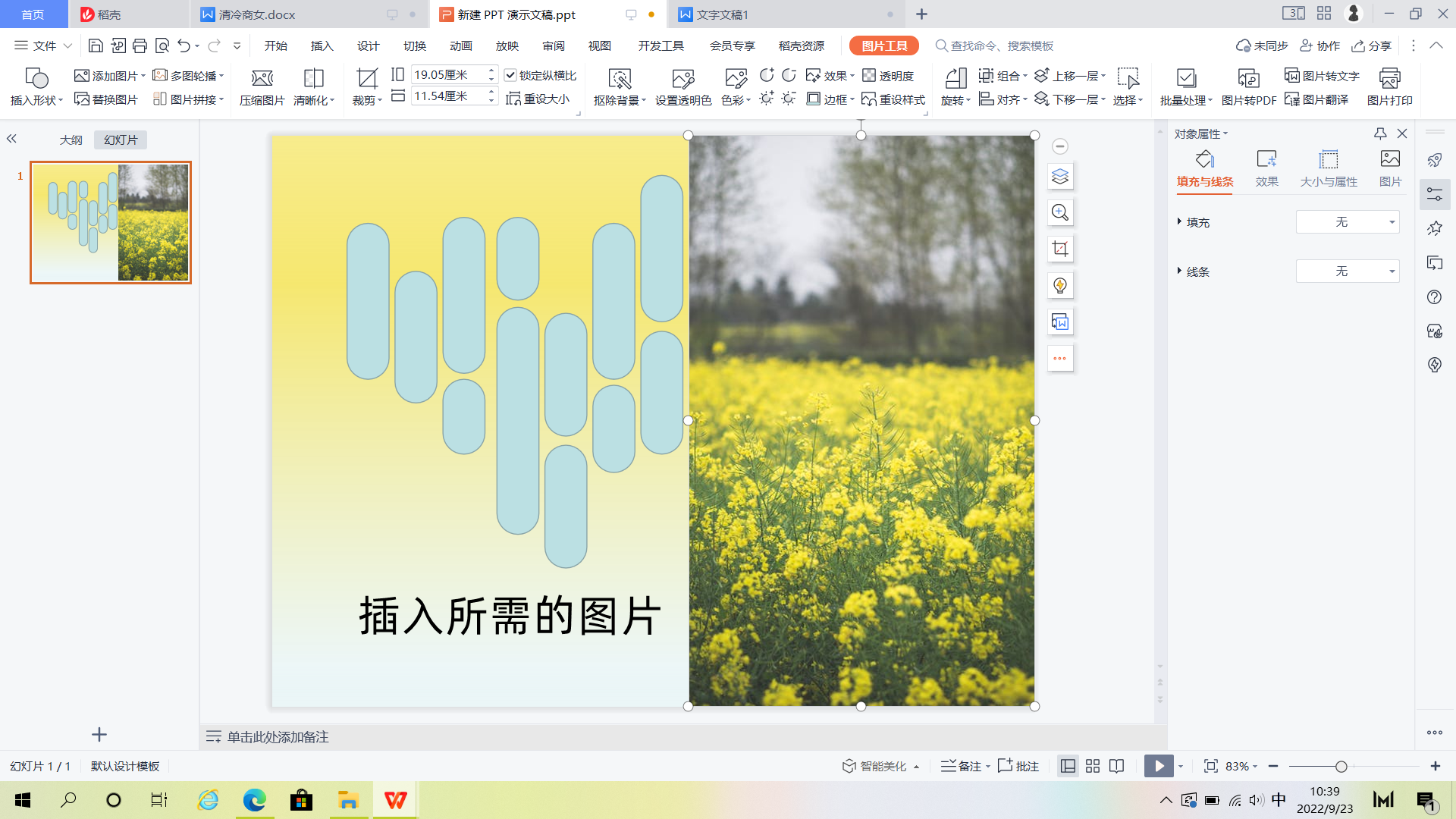
Task: Open the 插入 ribbon tab
Action: 322,45
